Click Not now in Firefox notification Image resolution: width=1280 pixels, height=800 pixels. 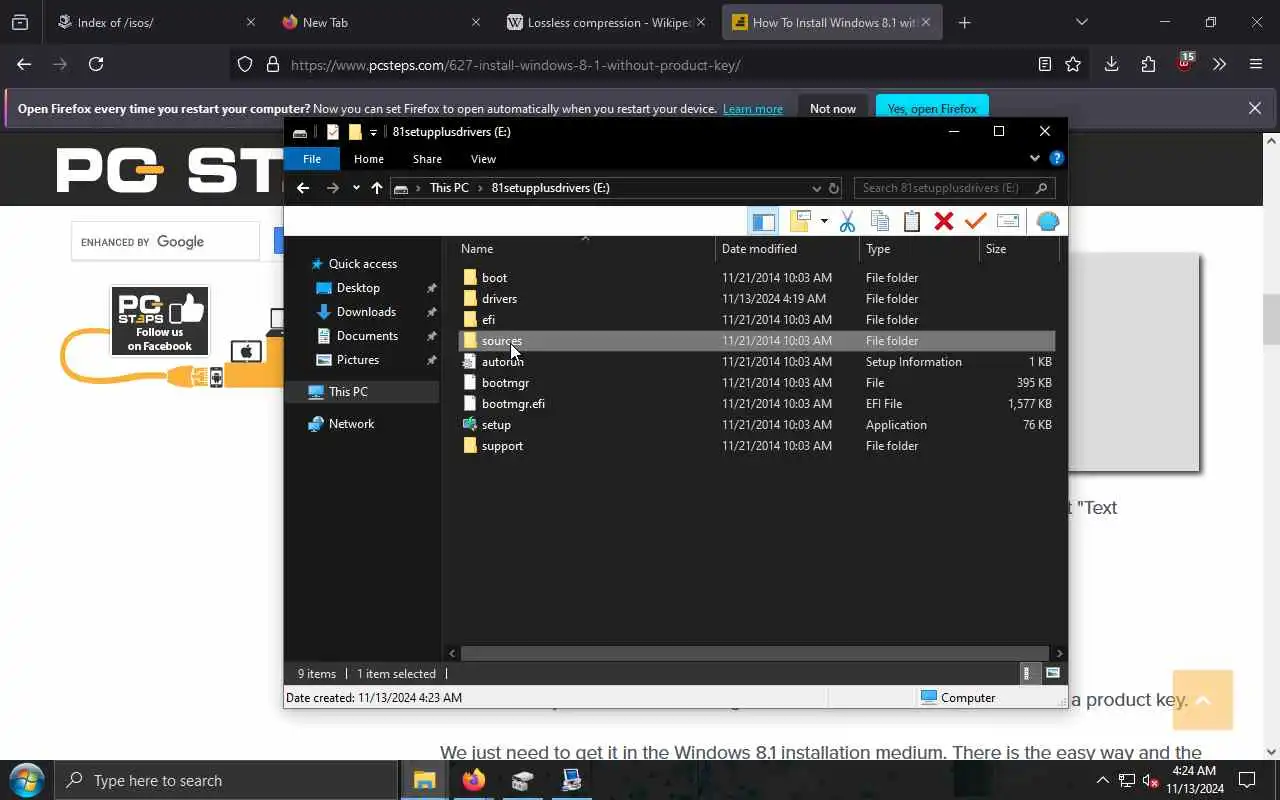click(833, 108)
